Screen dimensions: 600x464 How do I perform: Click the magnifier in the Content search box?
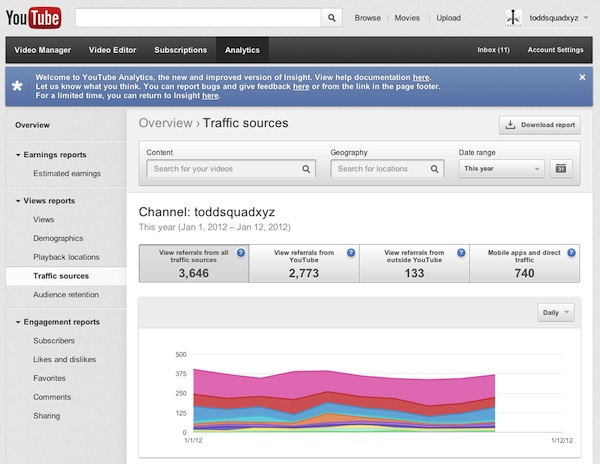[306, 169]
